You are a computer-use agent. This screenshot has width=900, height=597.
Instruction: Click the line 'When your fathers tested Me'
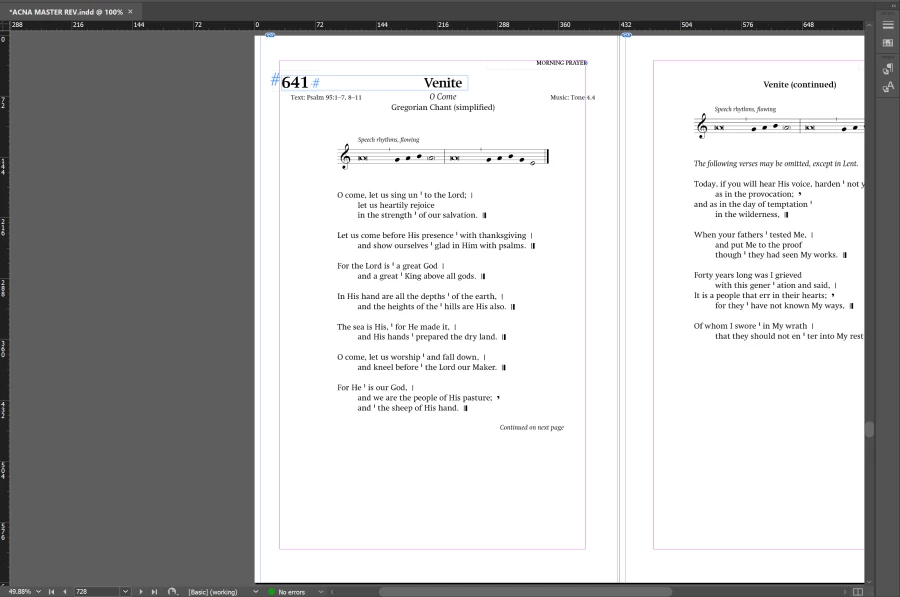click(x=753, y=235)
